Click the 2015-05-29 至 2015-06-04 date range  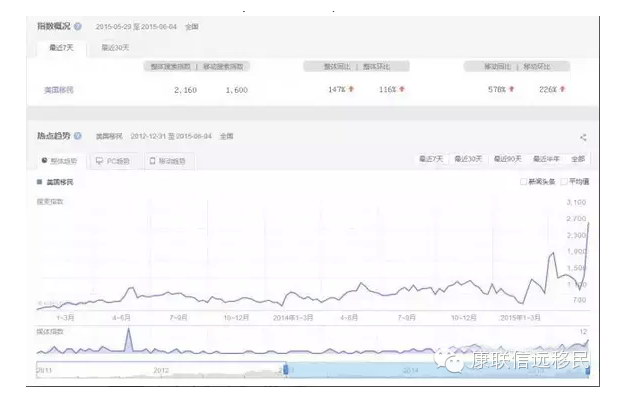136,27
